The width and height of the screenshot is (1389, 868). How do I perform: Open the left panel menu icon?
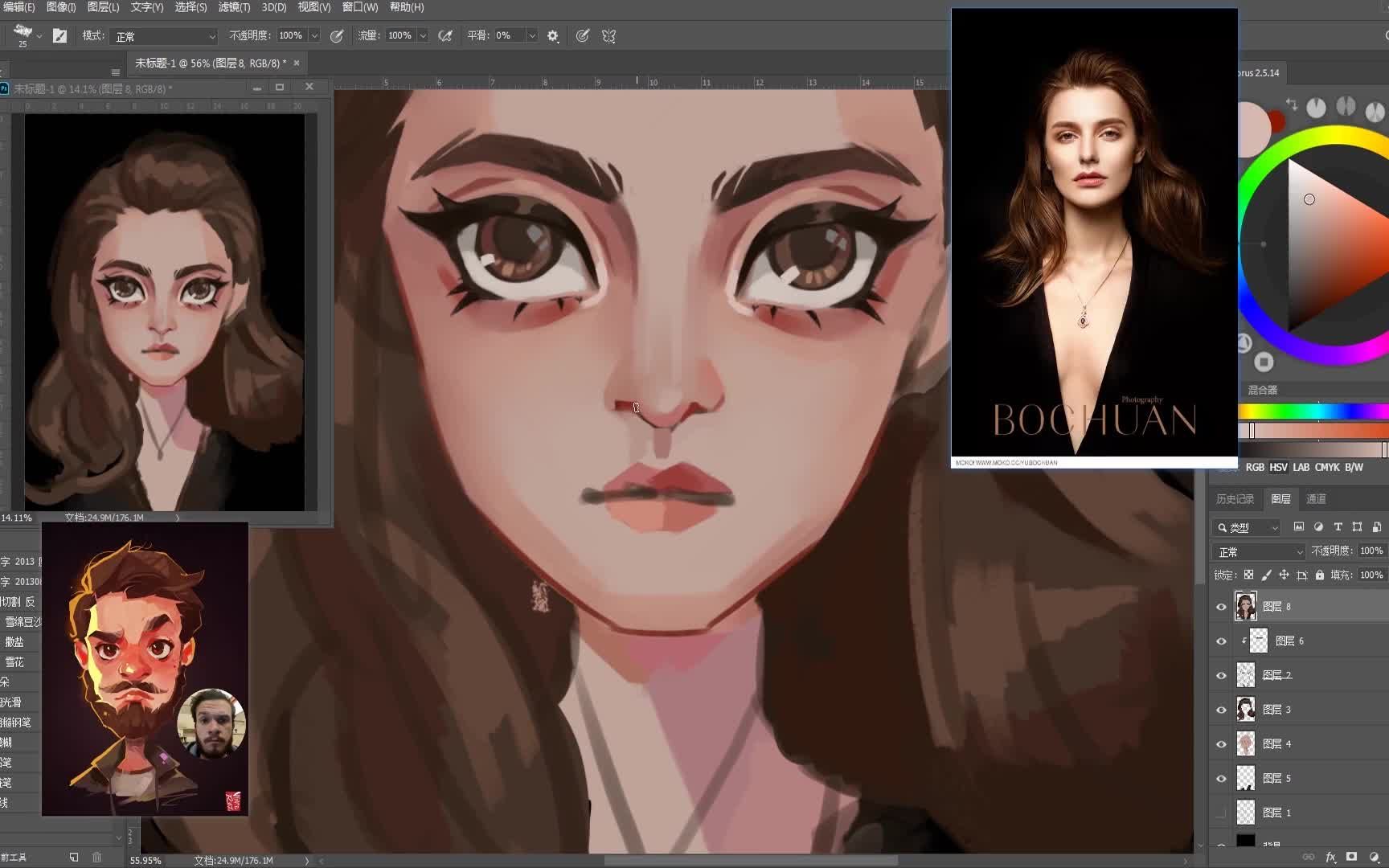116,72
